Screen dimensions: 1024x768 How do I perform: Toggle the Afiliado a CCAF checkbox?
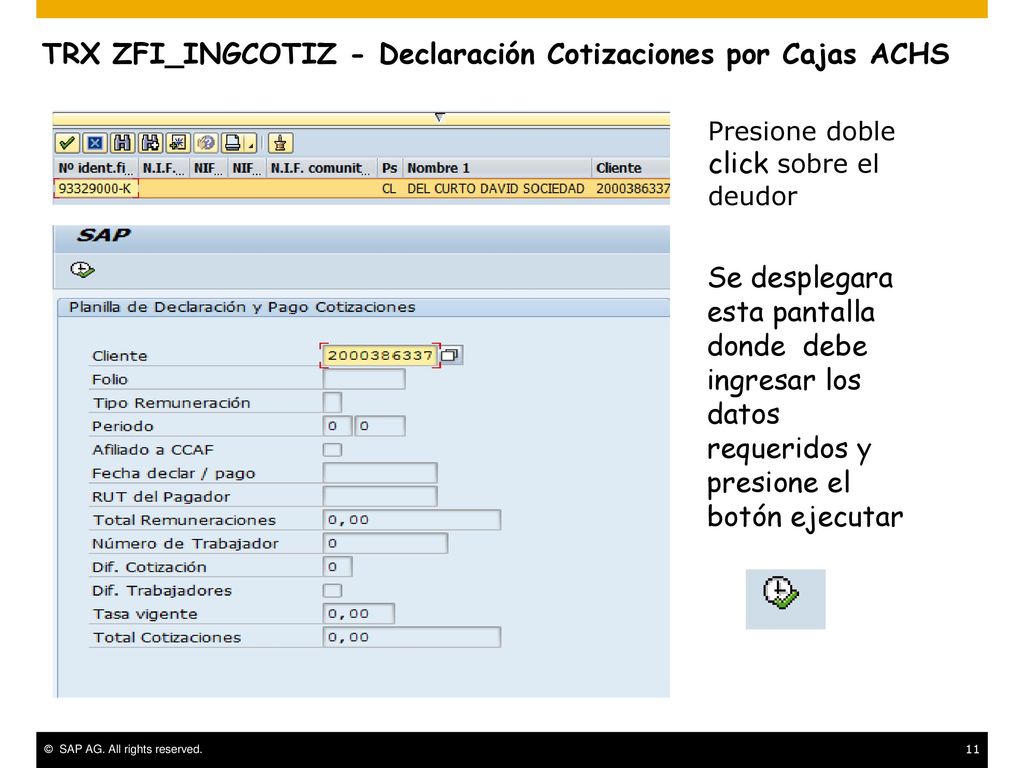coord(332,450)
